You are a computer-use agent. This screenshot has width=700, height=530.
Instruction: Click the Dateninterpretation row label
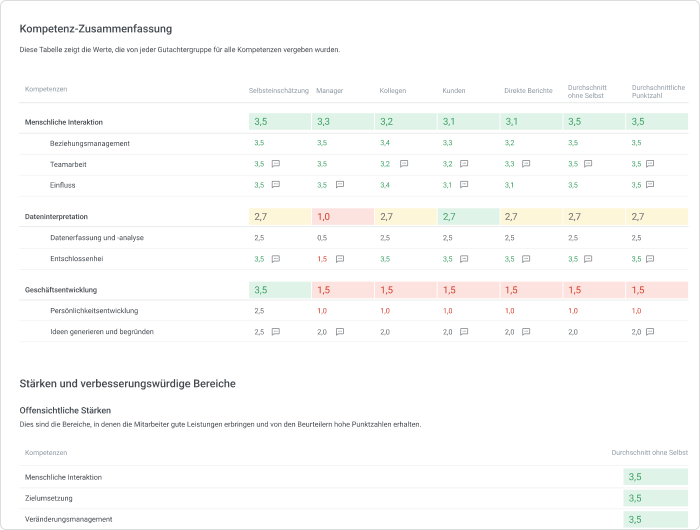(56, 217)
